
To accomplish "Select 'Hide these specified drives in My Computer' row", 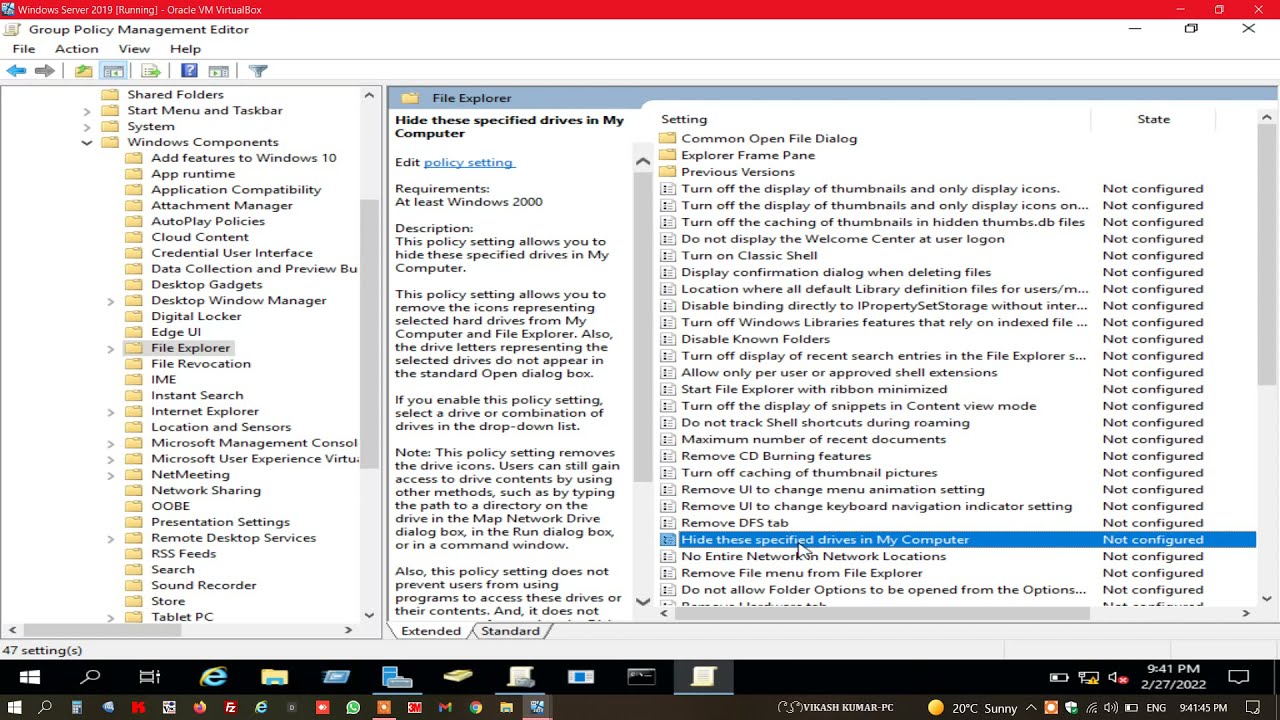I will (957, 539).
